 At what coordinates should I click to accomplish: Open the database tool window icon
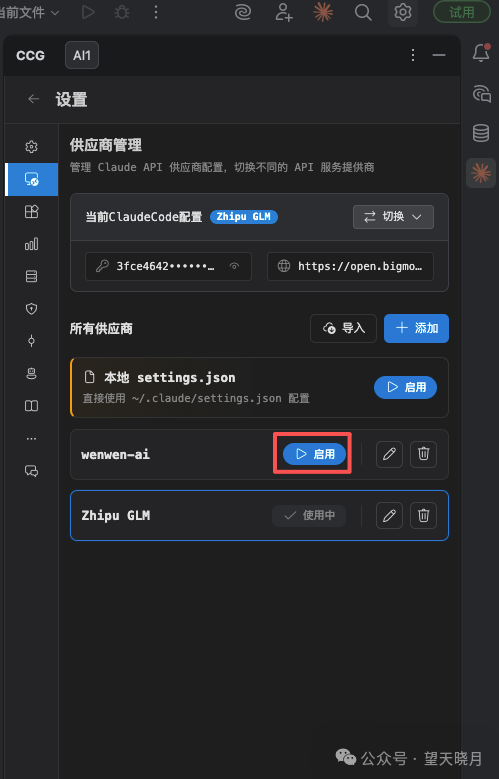481,133
